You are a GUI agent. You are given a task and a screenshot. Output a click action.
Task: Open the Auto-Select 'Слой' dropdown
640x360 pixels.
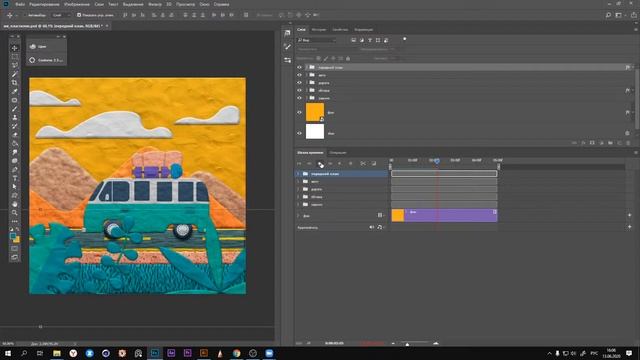61,15
